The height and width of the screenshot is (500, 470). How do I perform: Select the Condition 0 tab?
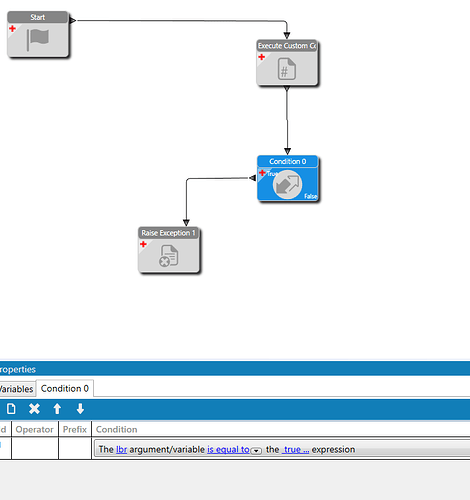point(65,389)
